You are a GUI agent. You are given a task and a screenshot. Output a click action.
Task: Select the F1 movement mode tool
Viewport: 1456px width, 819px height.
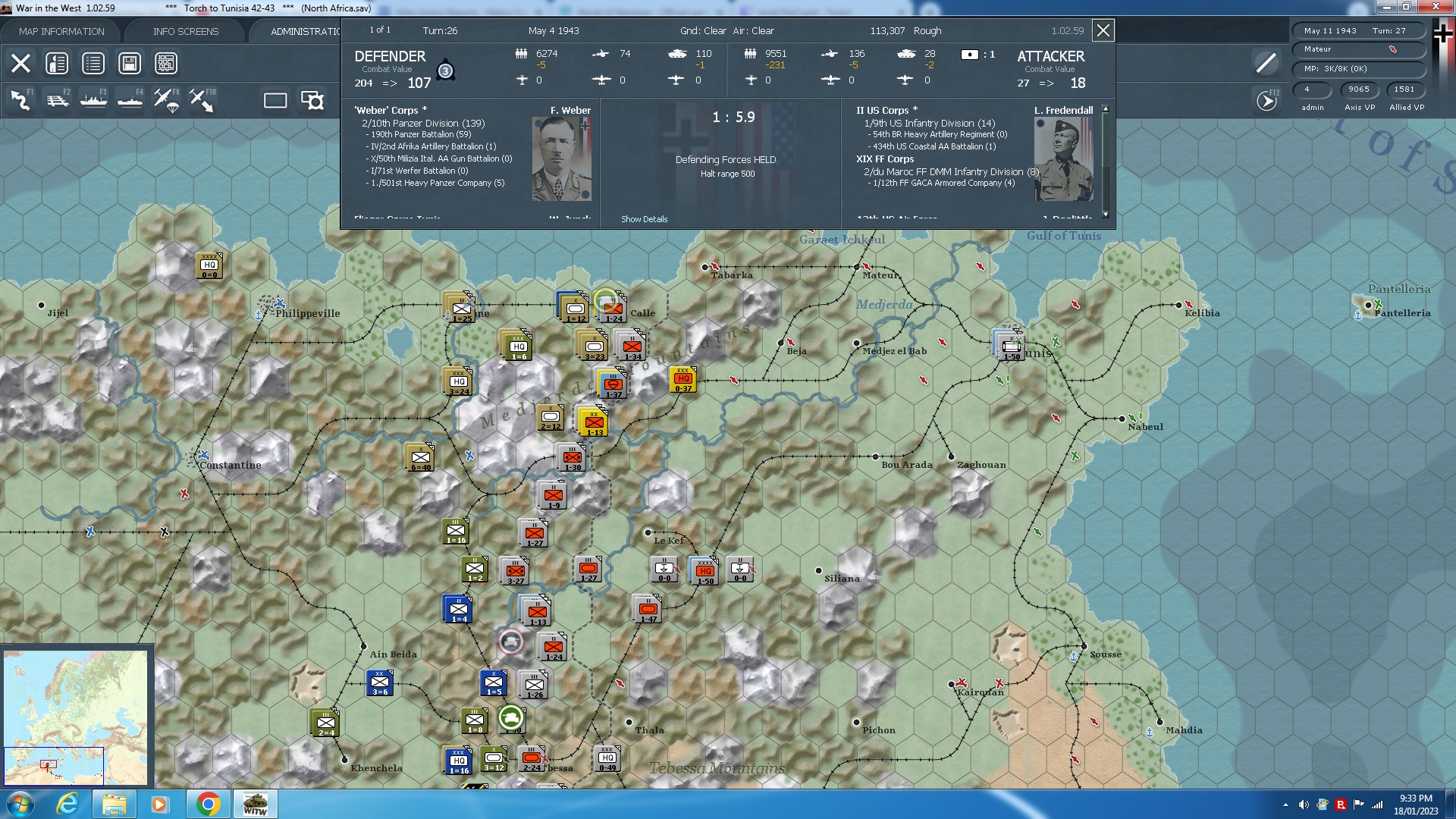click(19, 99)
